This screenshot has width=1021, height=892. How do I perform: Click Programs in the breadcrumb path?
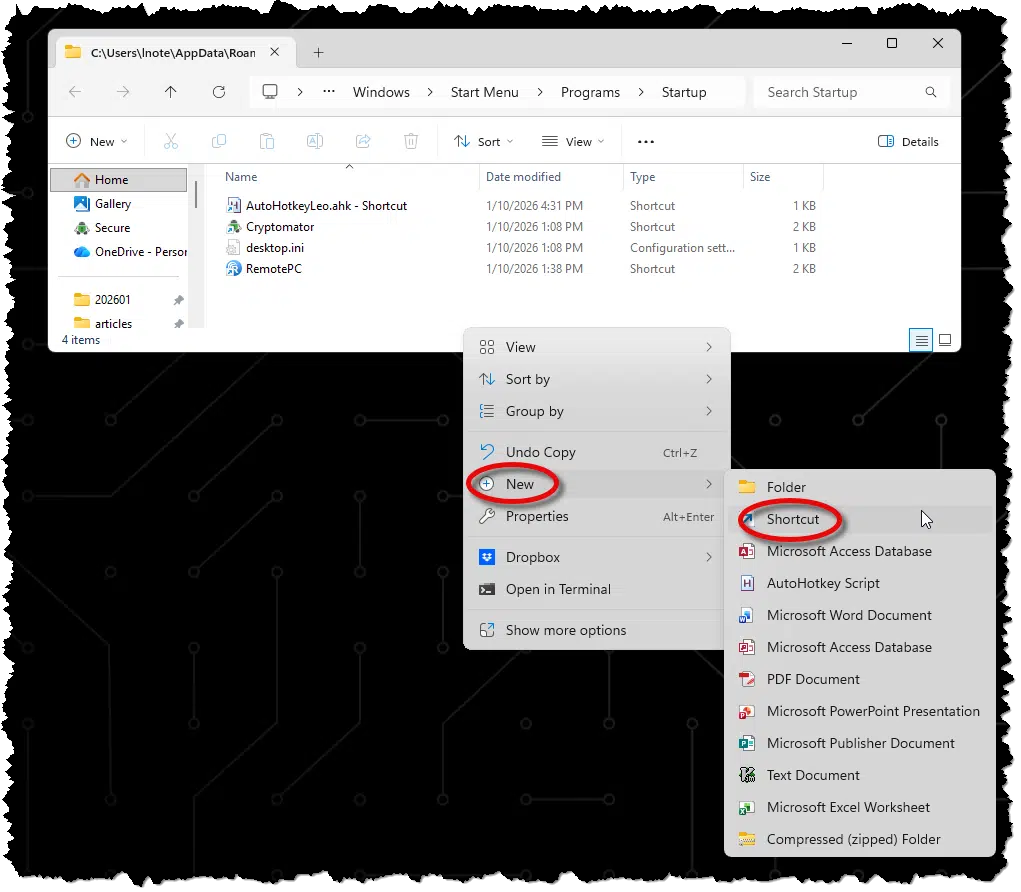(590, 92)
